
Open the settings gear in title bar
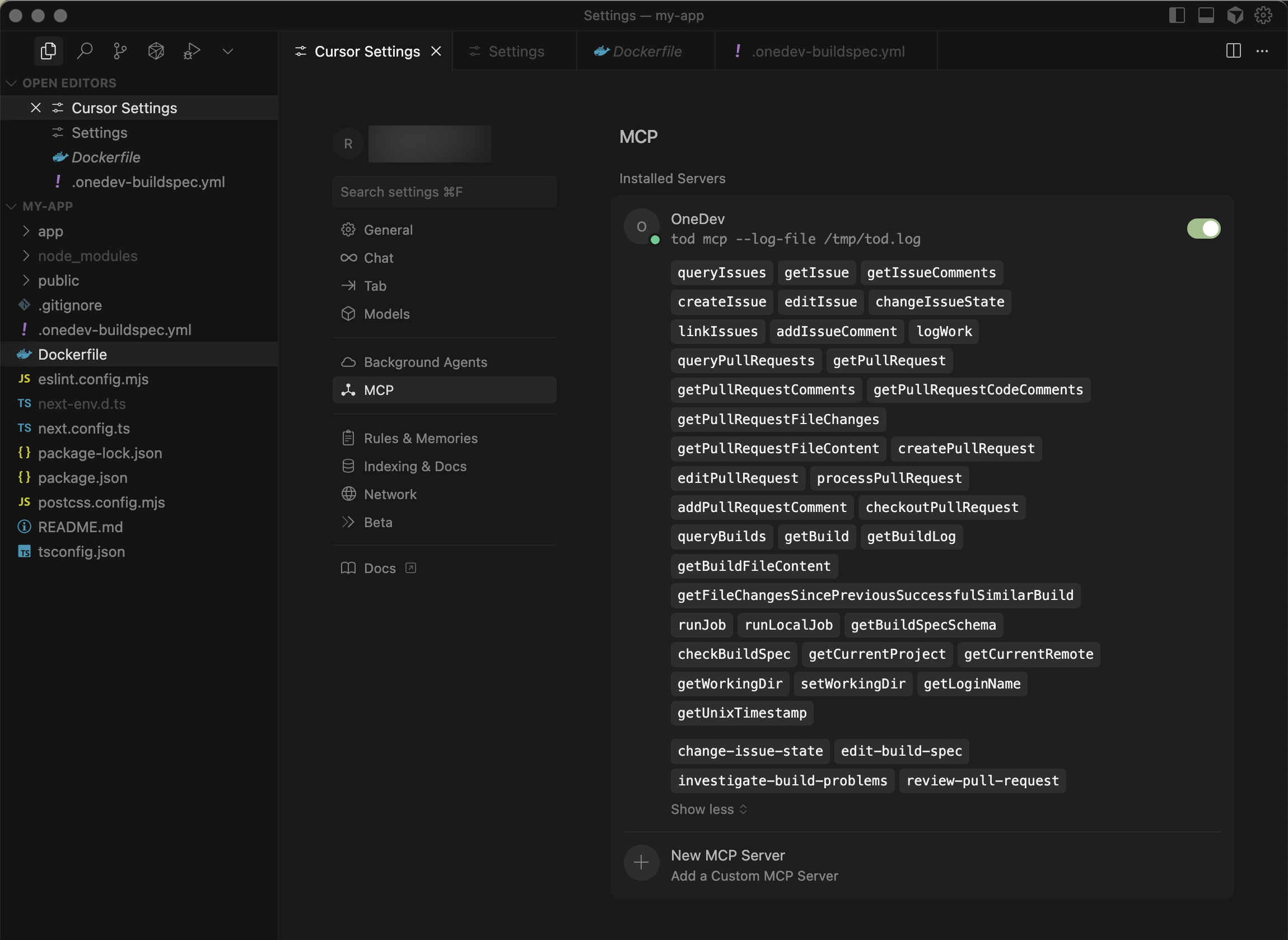point(1263,15)
